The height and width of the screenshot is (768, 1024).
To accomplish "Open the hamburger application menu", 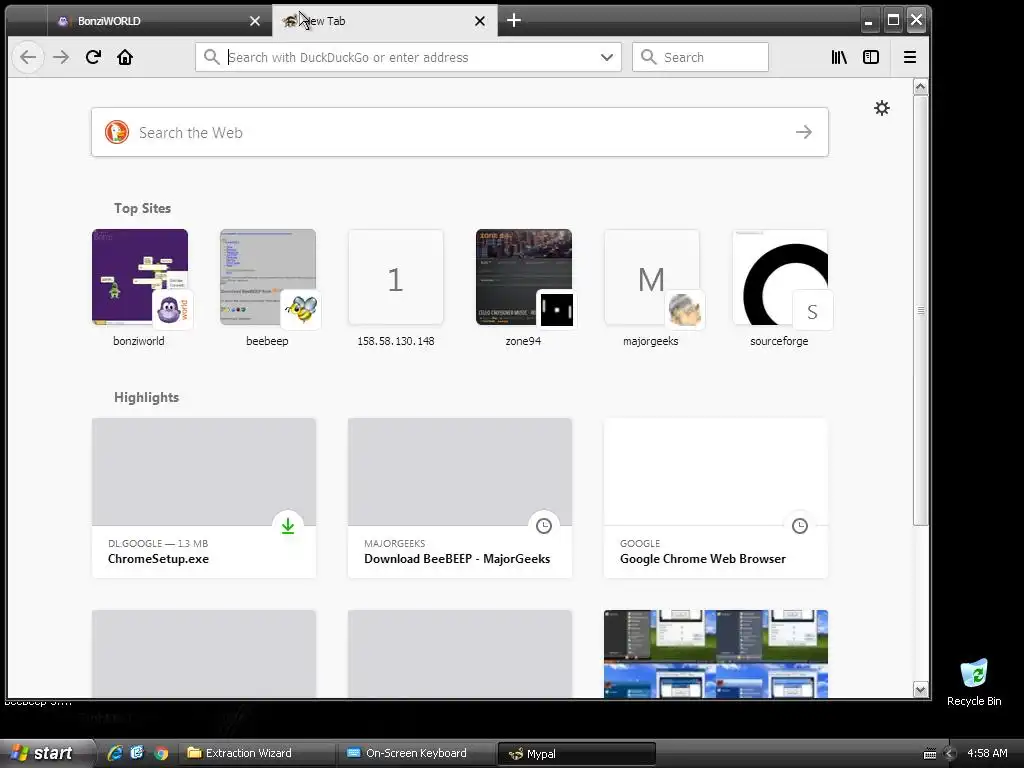I will click(910, 57).
